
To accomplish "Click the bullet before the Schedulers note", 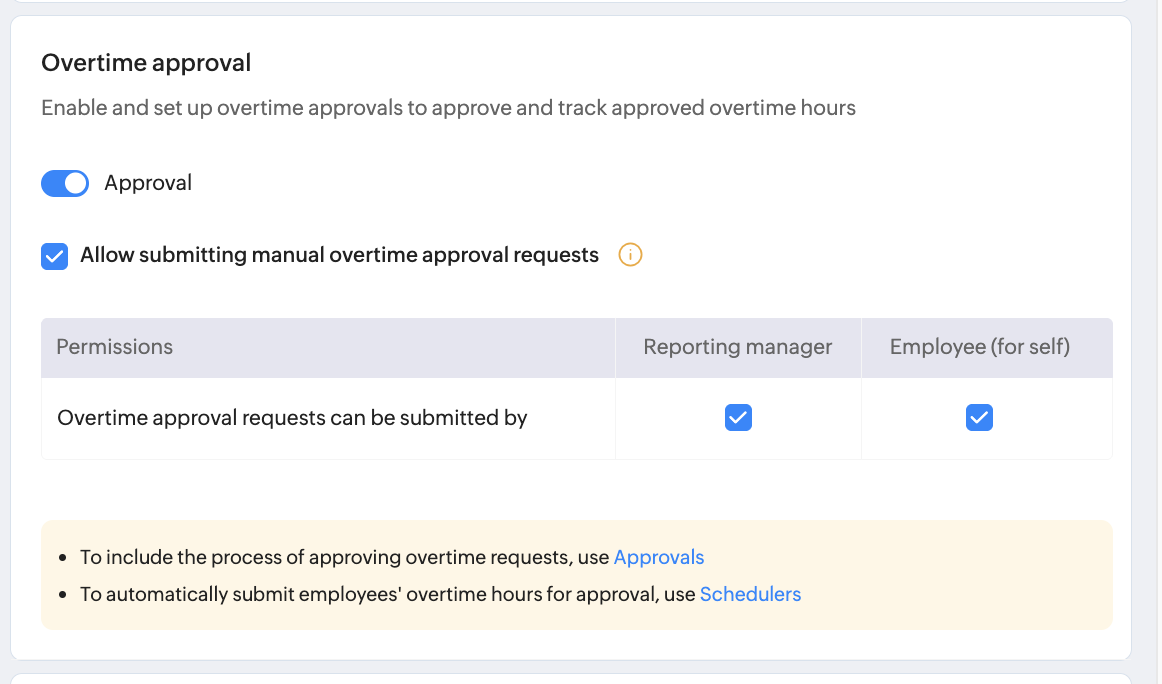I will [63, 594].
